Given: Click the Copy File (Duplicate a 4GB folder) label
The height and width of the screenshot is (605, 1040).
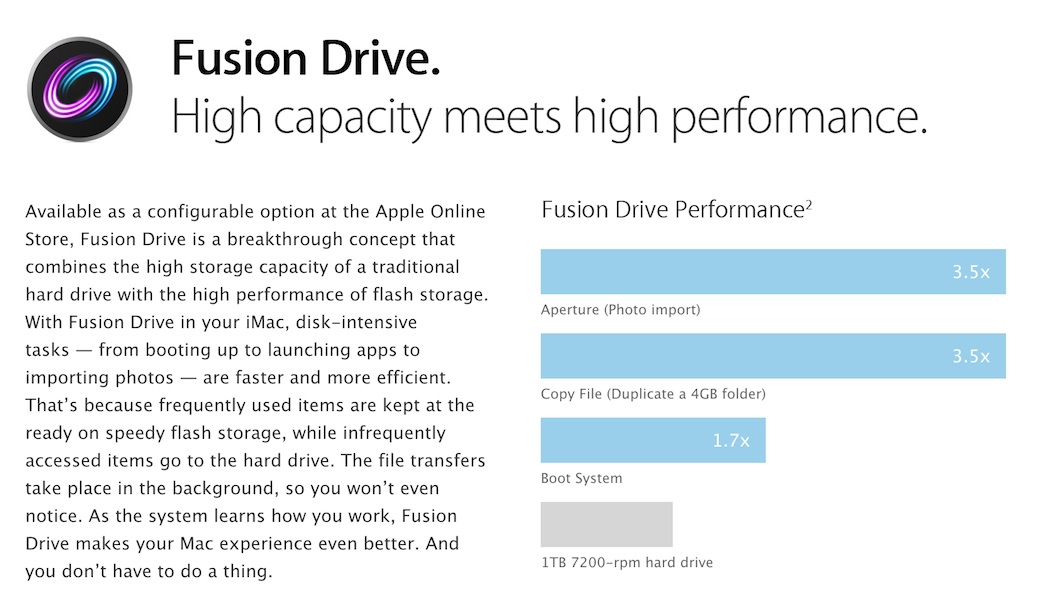Looking at the screenshot, I should click(x=653, y=394).
